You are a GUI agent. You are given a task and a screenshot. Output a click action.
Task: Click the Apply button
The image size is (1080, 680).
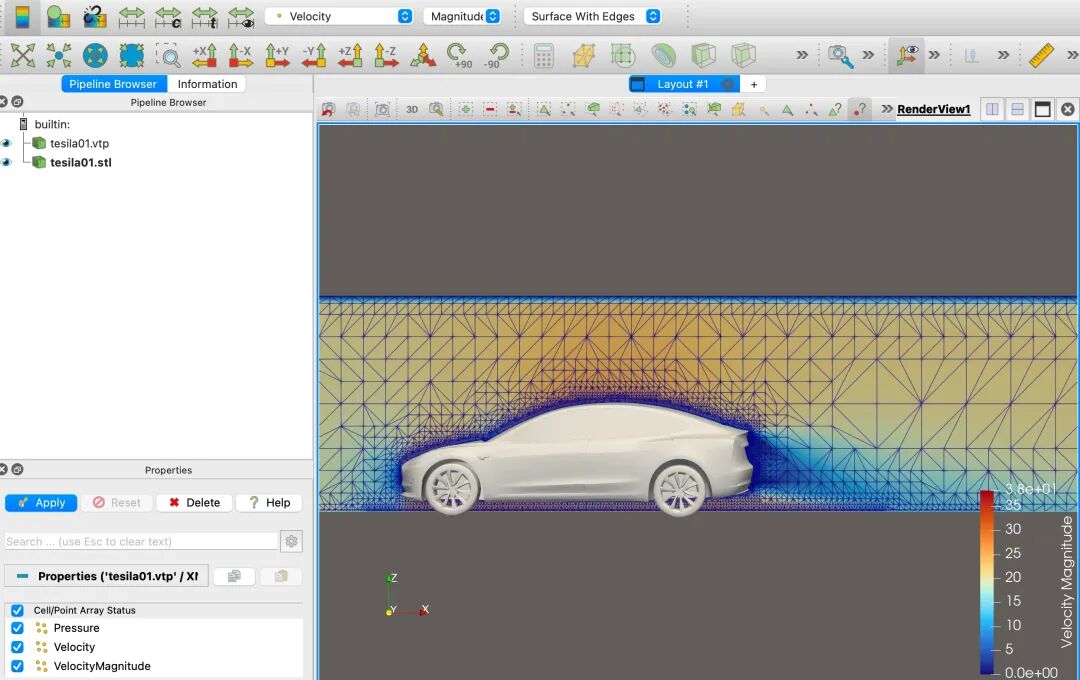pos(41,502)
